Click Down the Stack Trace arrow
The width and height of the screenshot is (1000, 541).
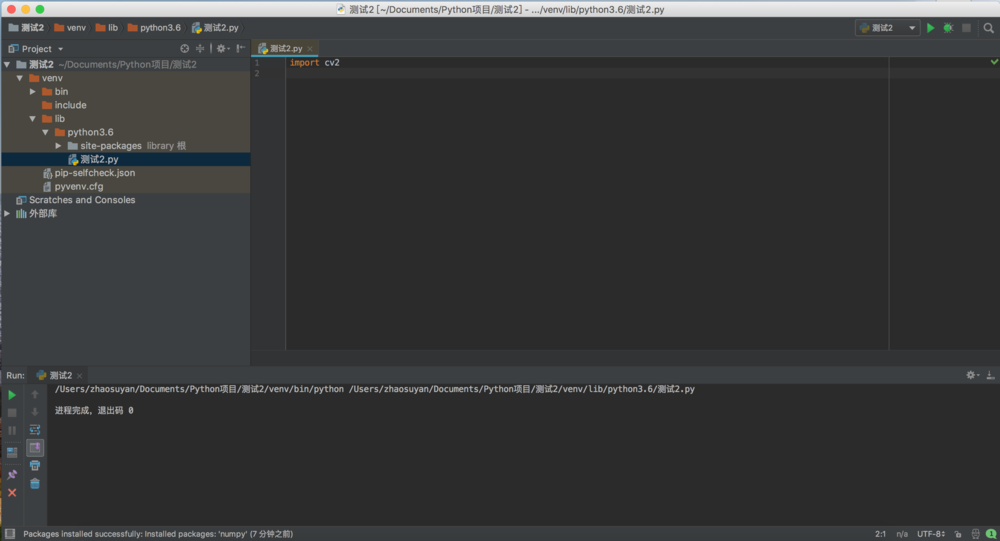click(35, 413)
